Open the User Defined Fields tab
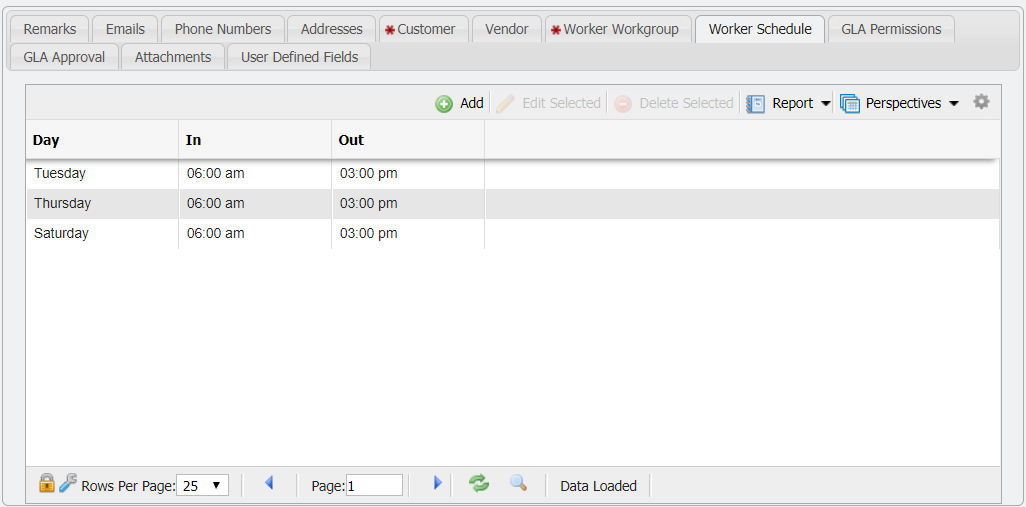This screenshot has height=507, width=1026. tap(299, 57)
